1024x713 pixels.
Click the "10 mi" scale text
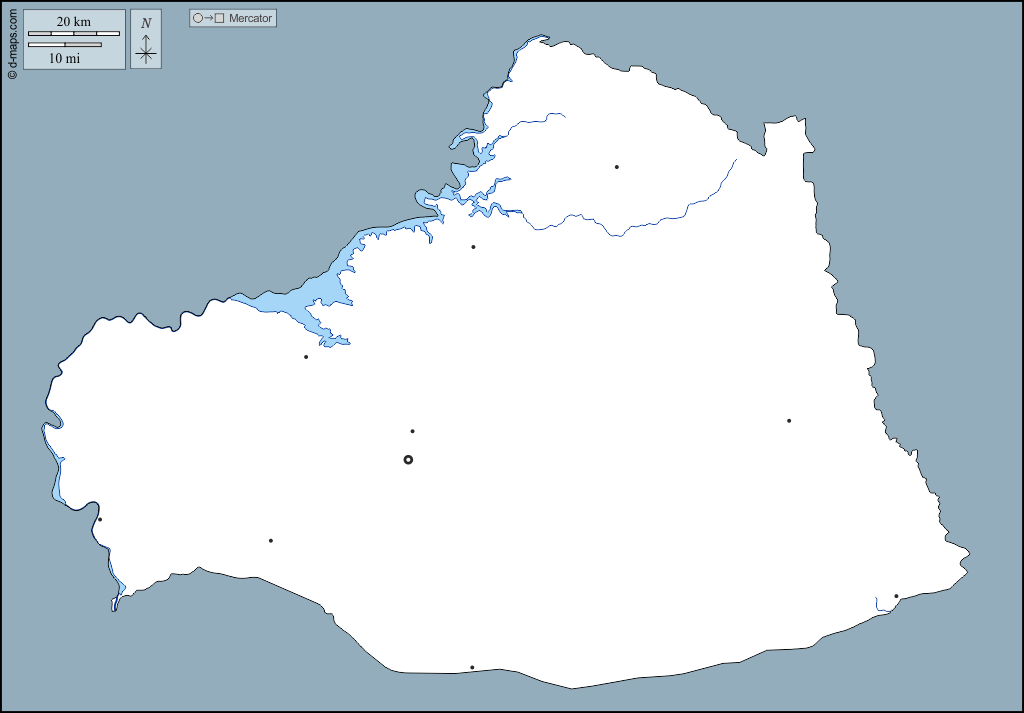[x=65, y=58]
